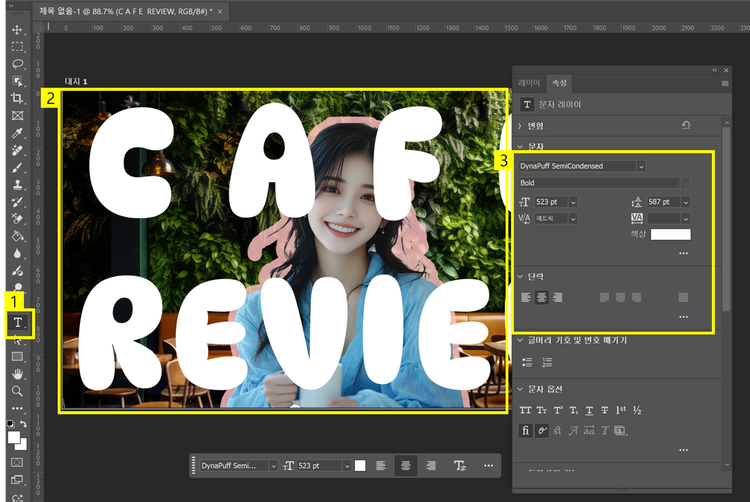Select the Eyedropper tool
The height and width of the screenshot is (502, 750).
pos(17,132)
